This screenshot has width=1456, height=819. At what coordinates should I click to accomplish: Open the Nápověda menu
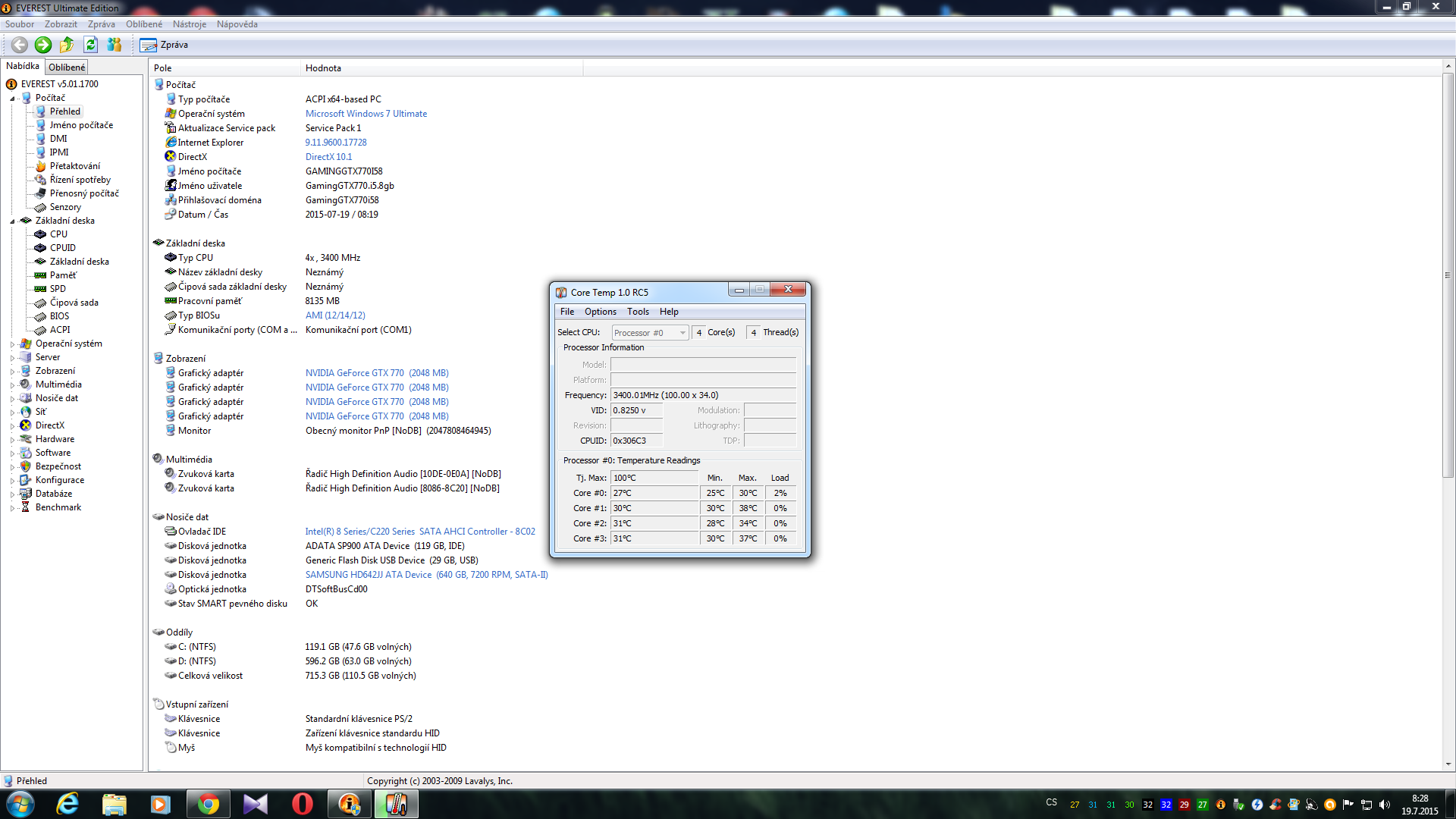(237, 24)
